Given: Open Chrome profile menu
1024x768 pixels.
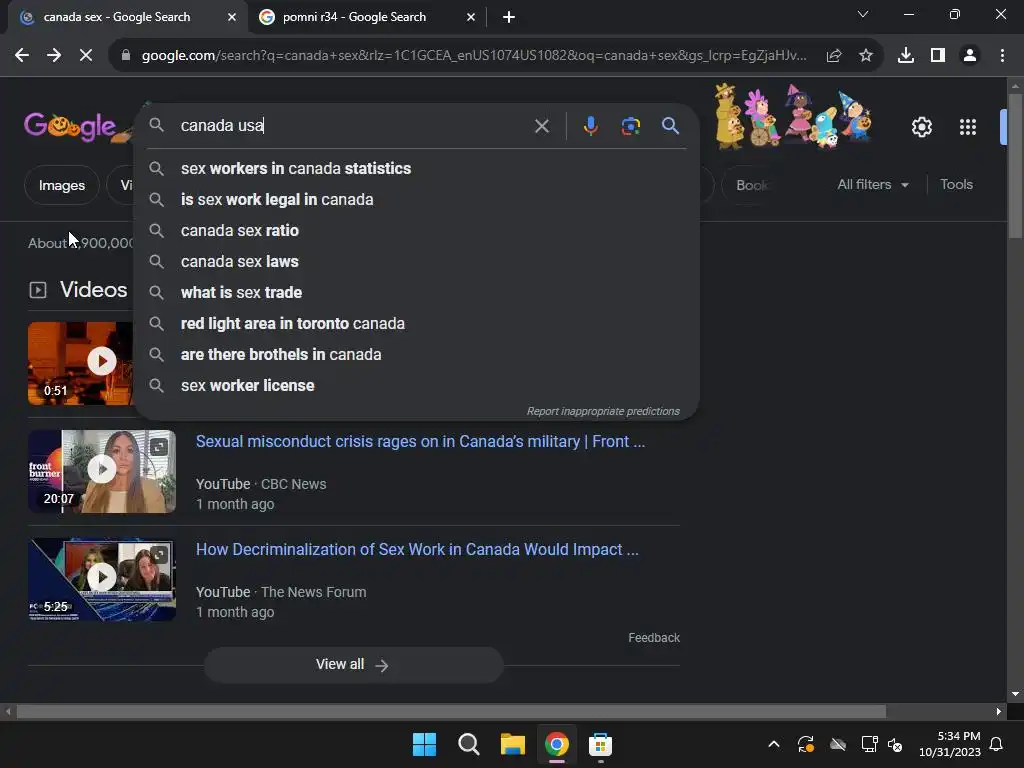Looking at the screenshot, I should click(x=970, y=56).
